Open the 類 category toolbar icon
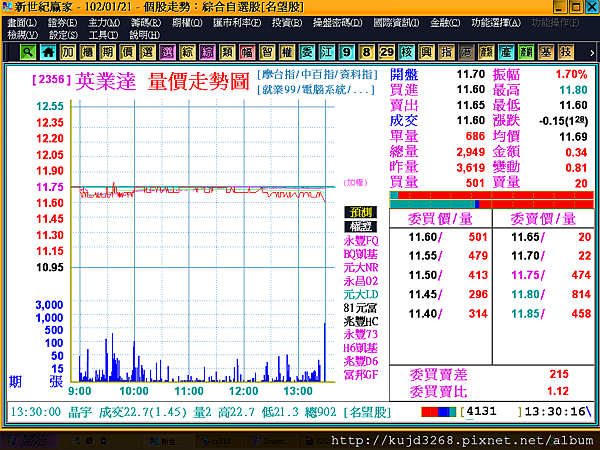The image size is (600, 450). point(227,52)
